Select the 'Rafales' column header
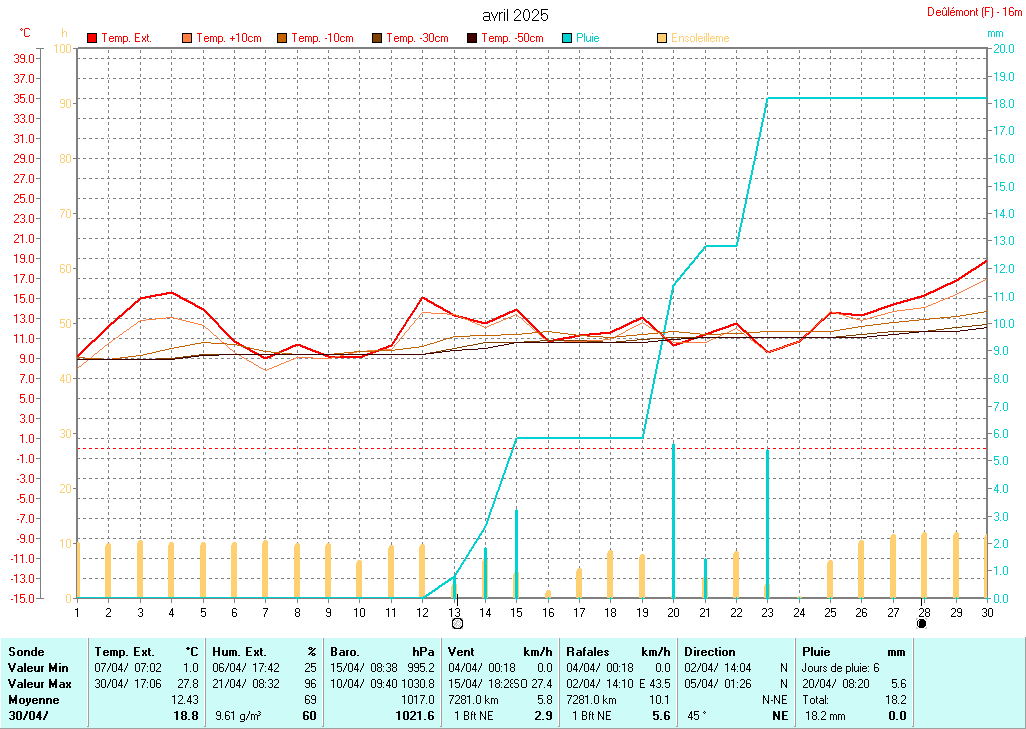The height and width of the screenshot is (729, 1026). [x=588, y=651]
